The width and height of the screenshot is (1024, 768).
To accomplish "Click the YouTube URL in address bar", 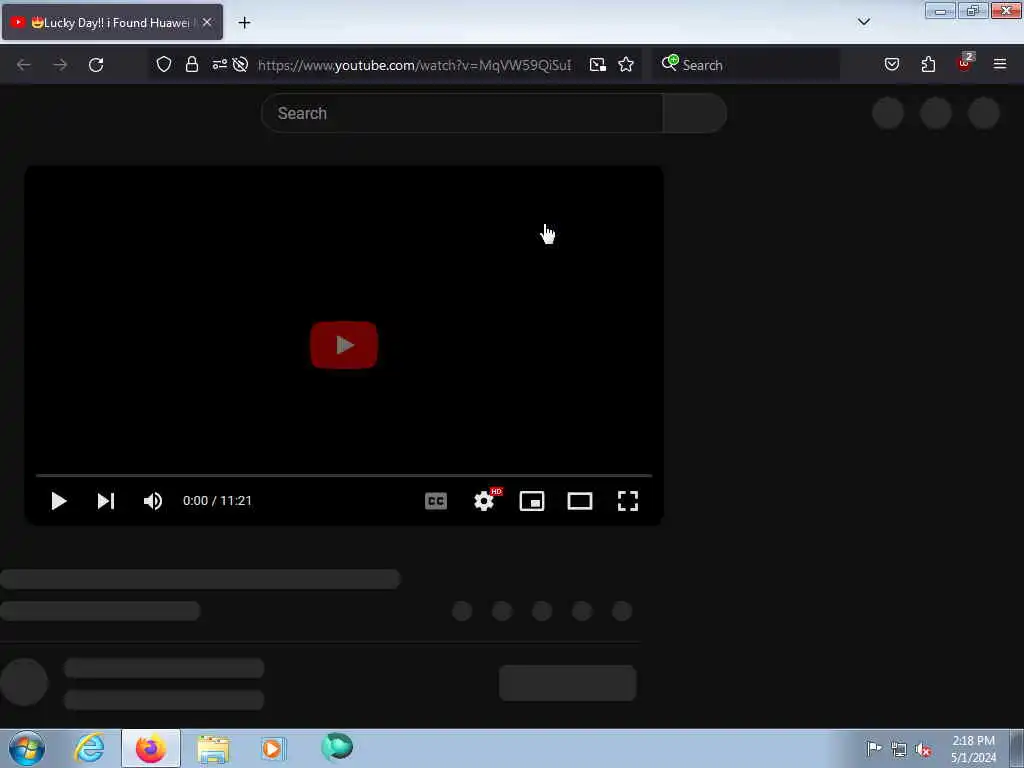I will (x=415, y=65).
